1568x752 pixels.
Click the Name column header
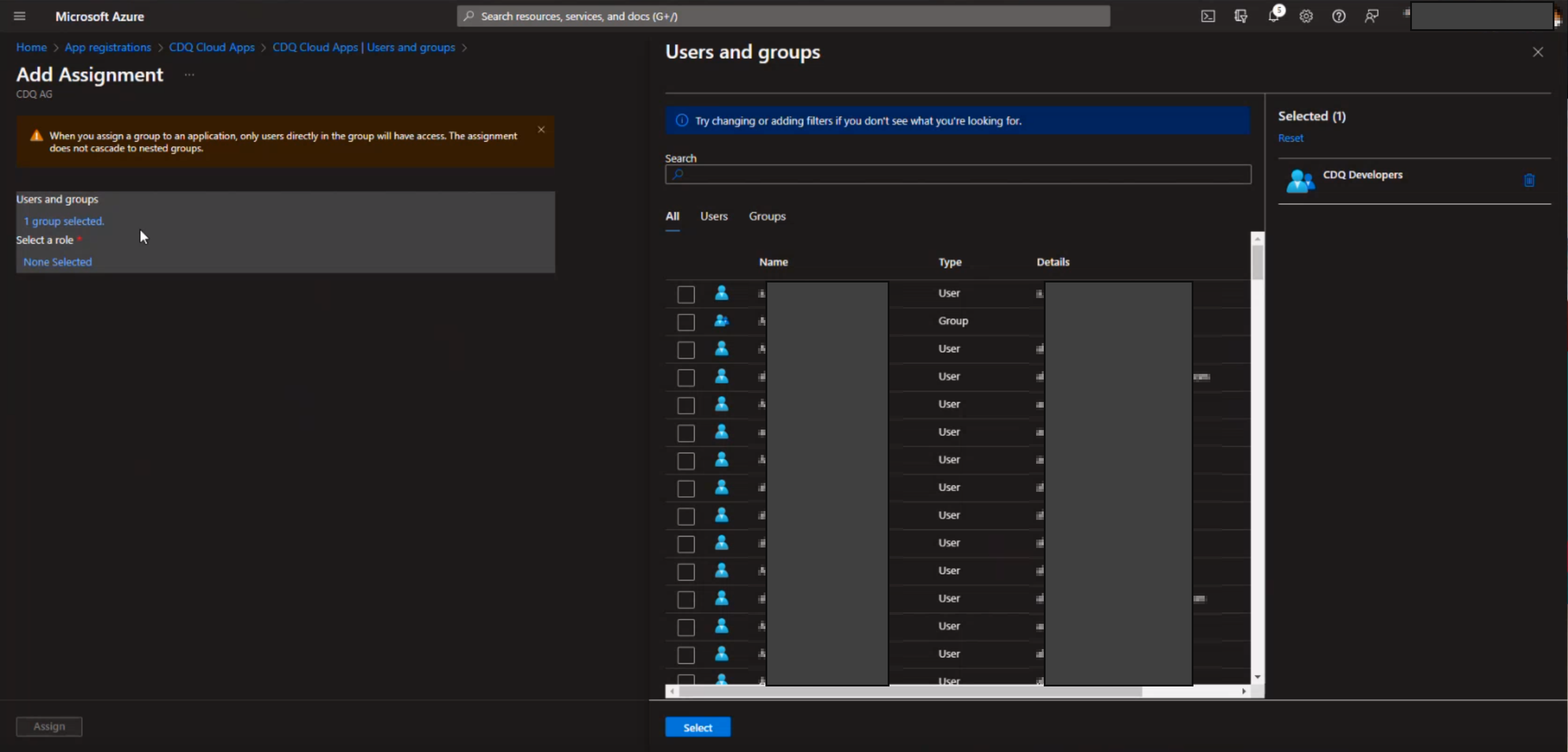pyautogui.click(x=773, y=262)
